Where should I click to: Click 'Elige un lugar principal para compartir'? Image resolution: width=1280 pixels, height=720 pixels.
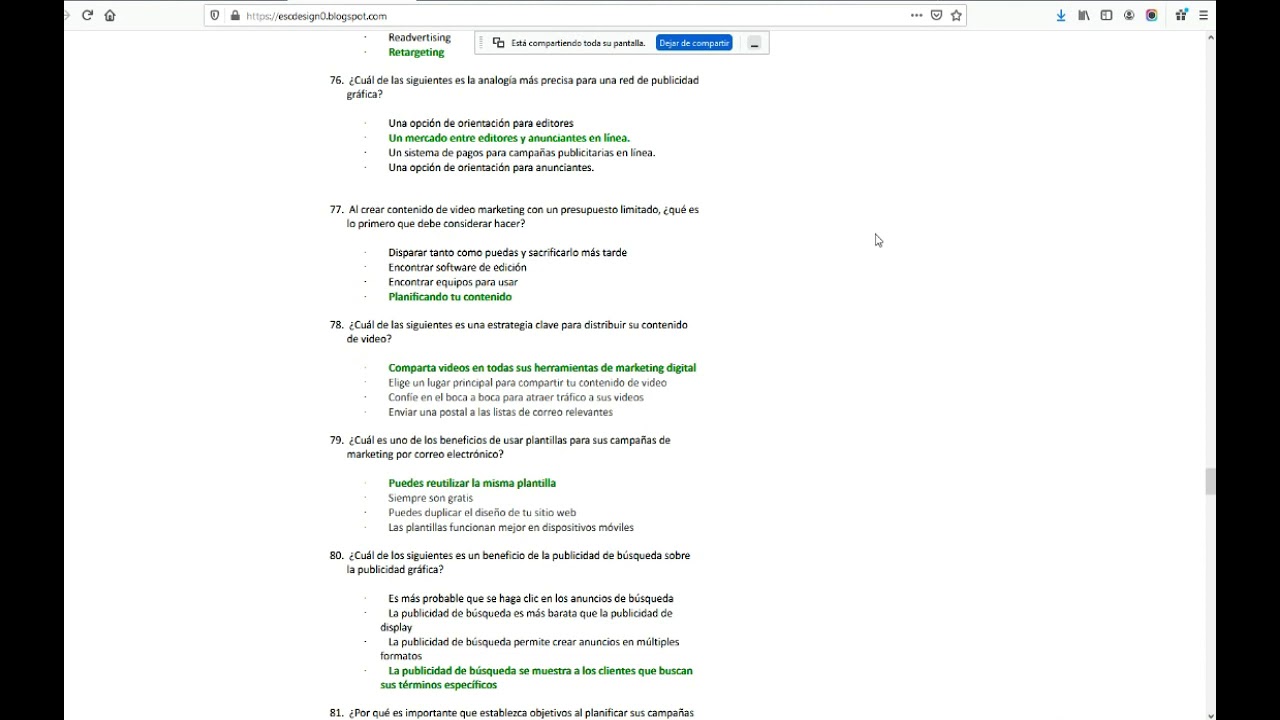click(x=527, y=382)
